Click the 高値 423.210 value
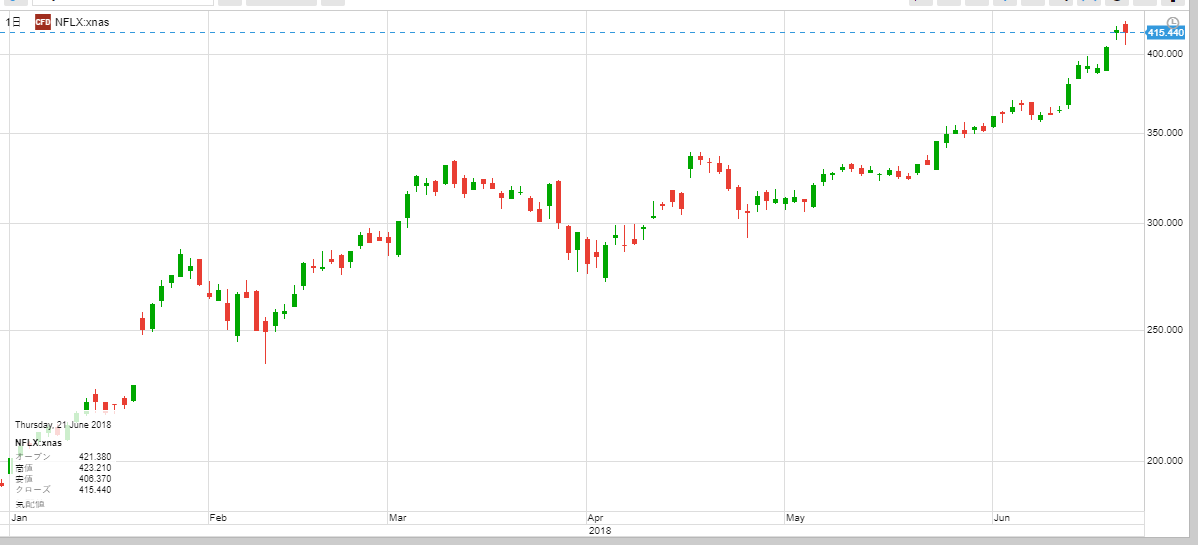 pos(95,468)
